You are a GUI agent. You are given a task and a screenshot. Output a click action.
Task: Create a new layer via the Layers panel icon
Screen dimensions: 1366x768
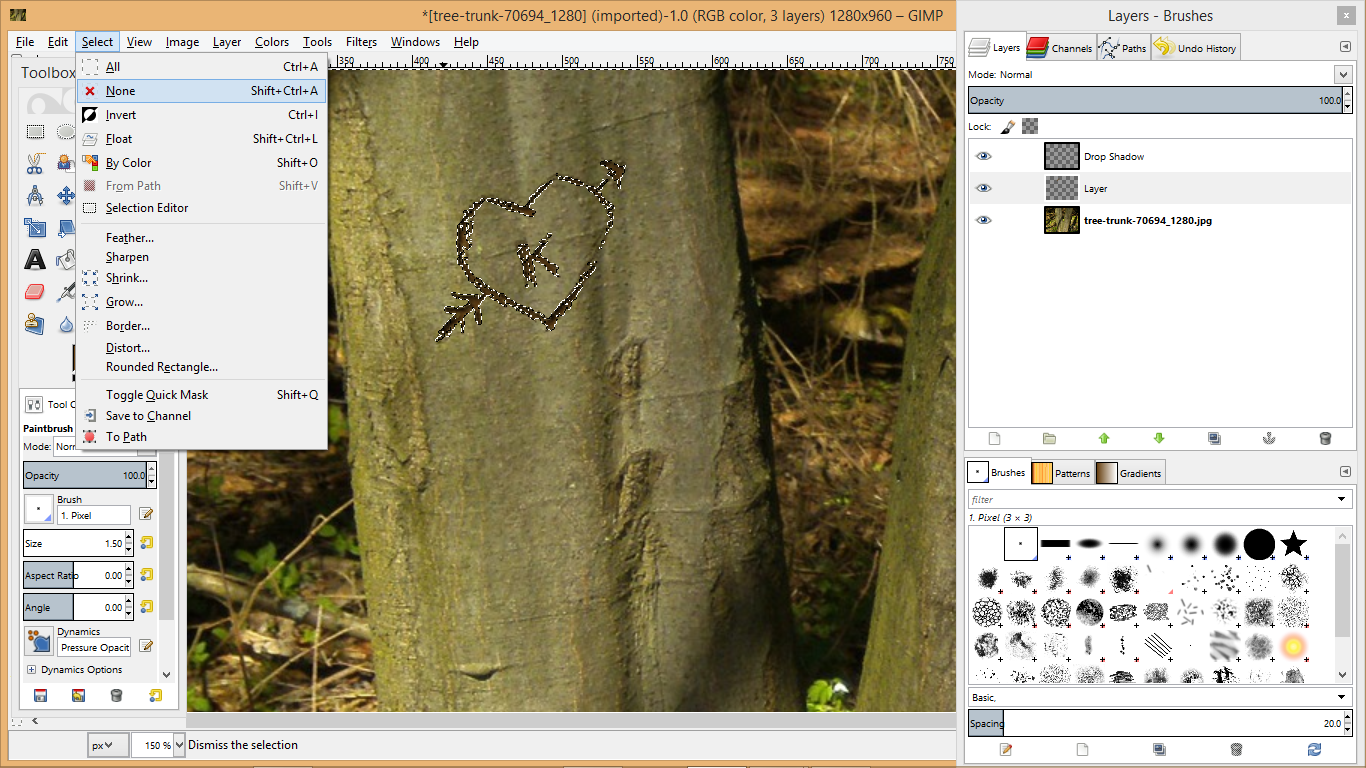click(x=994, y=438)
